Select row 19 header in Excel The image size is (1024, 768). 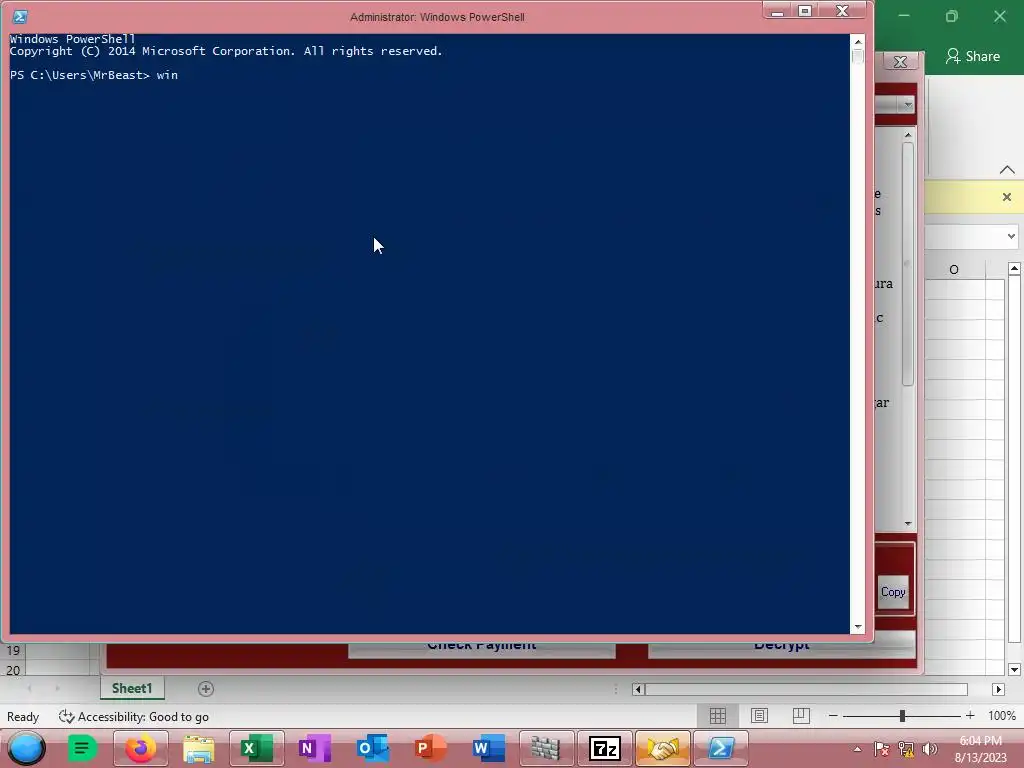tap(13, 650)
